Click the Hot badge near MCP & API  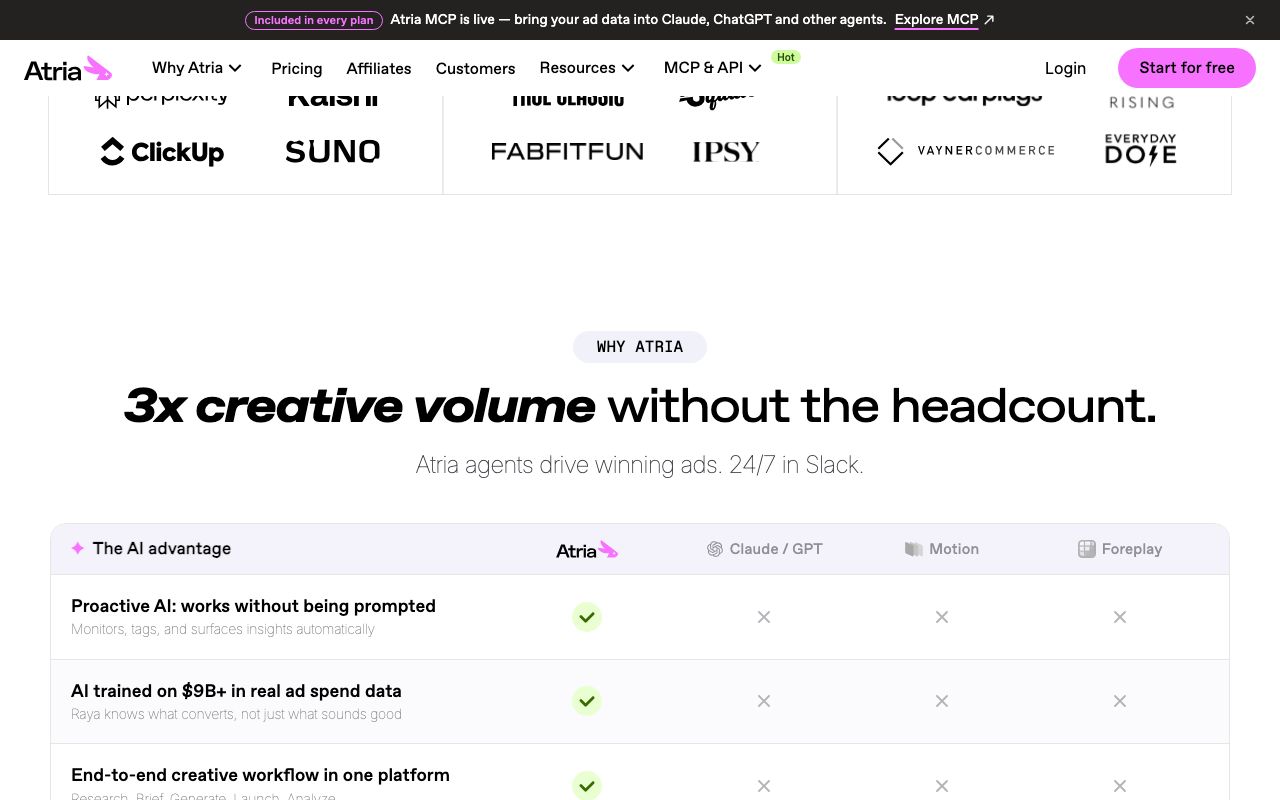(x=786, y=57)
